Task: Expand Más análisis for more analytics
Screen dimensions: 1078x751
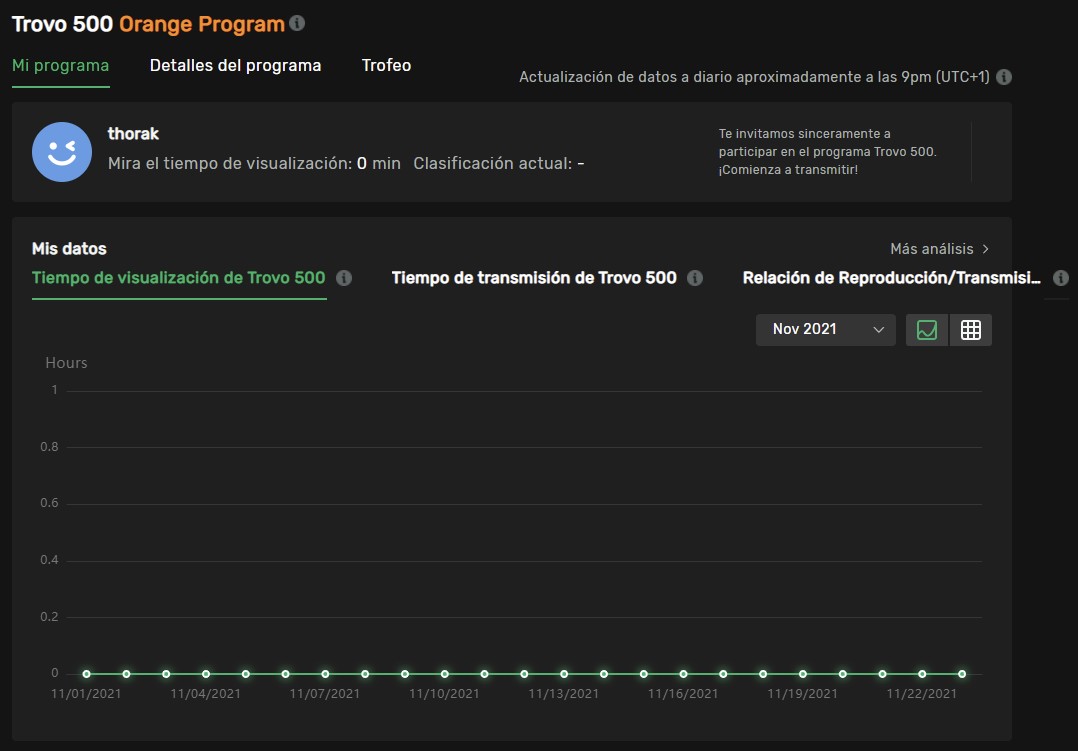Action: tap(938, 248)
